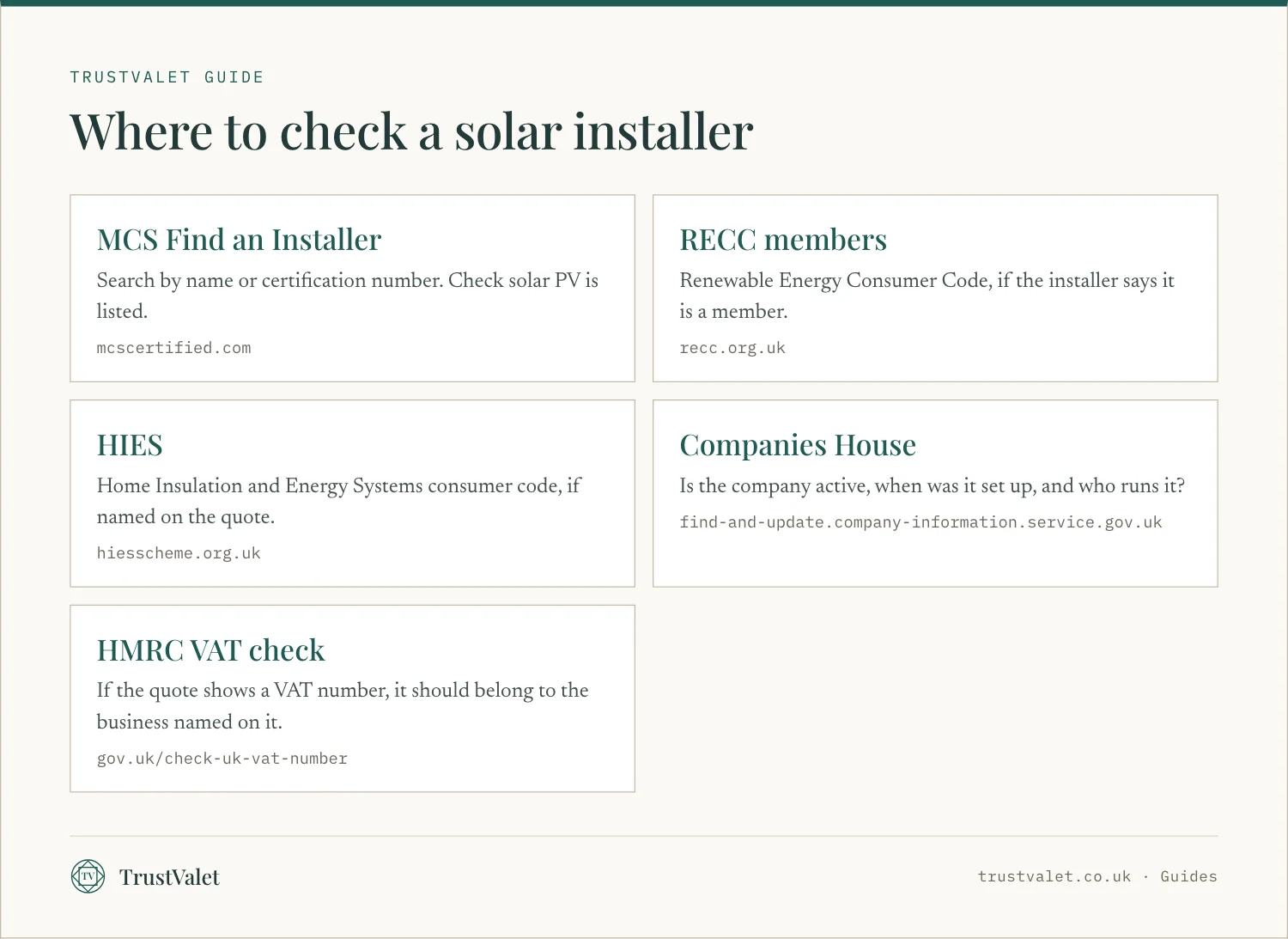
Task: Visit find-and-update.company-information.service.gov.uk
Action: pos(920,522)
